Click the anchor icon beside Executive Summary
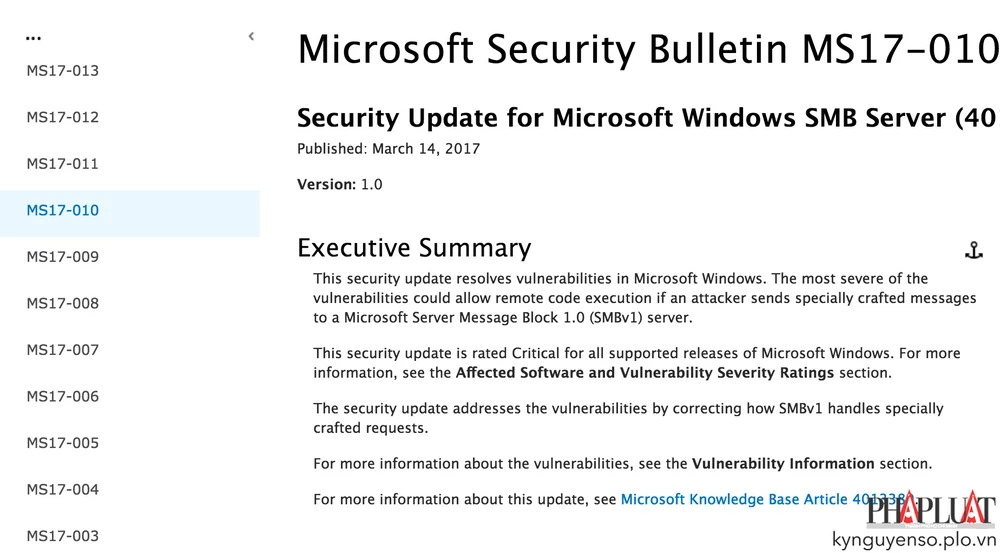The height and width of the screenshot is (553, 1000). [973, 250]
